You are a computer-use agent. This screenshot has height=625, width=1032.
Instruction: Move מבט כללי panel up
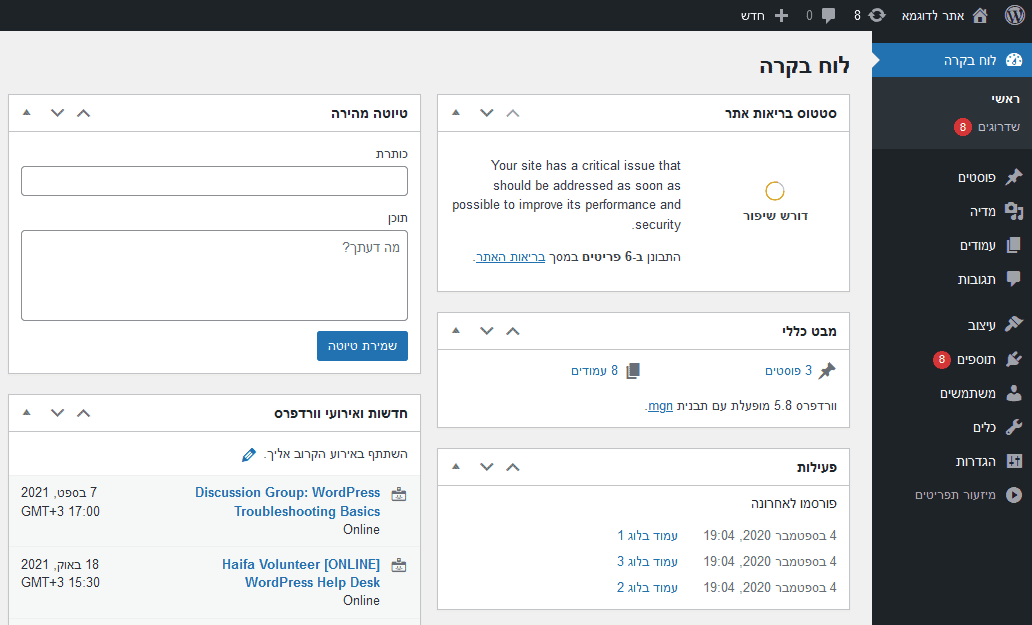pyautogui.click(x=513, y=331)
